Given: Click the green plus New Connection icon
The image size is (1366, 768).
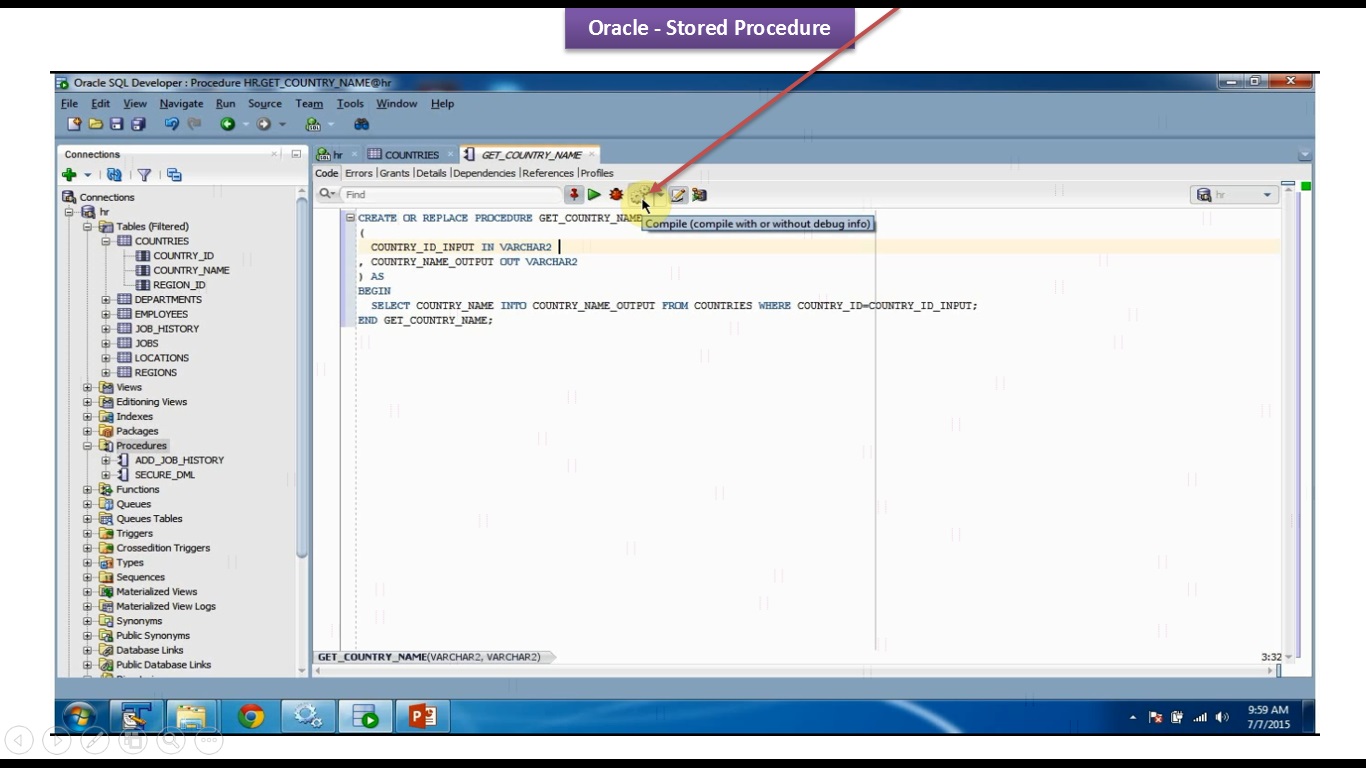Looking at the screenshot, I should pyautogui.click(x=69, y=174).
